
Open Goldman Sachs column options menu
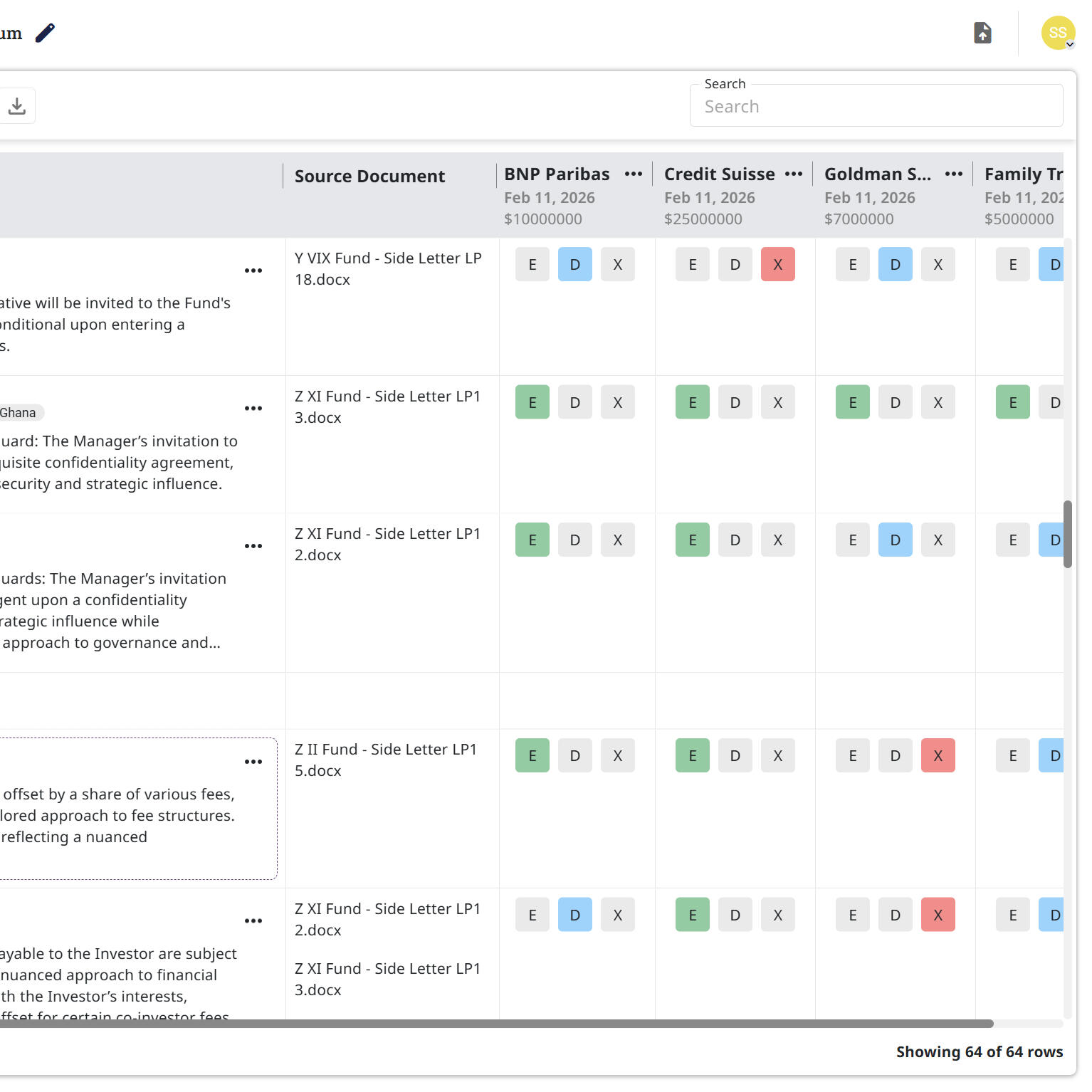(953, 174)
